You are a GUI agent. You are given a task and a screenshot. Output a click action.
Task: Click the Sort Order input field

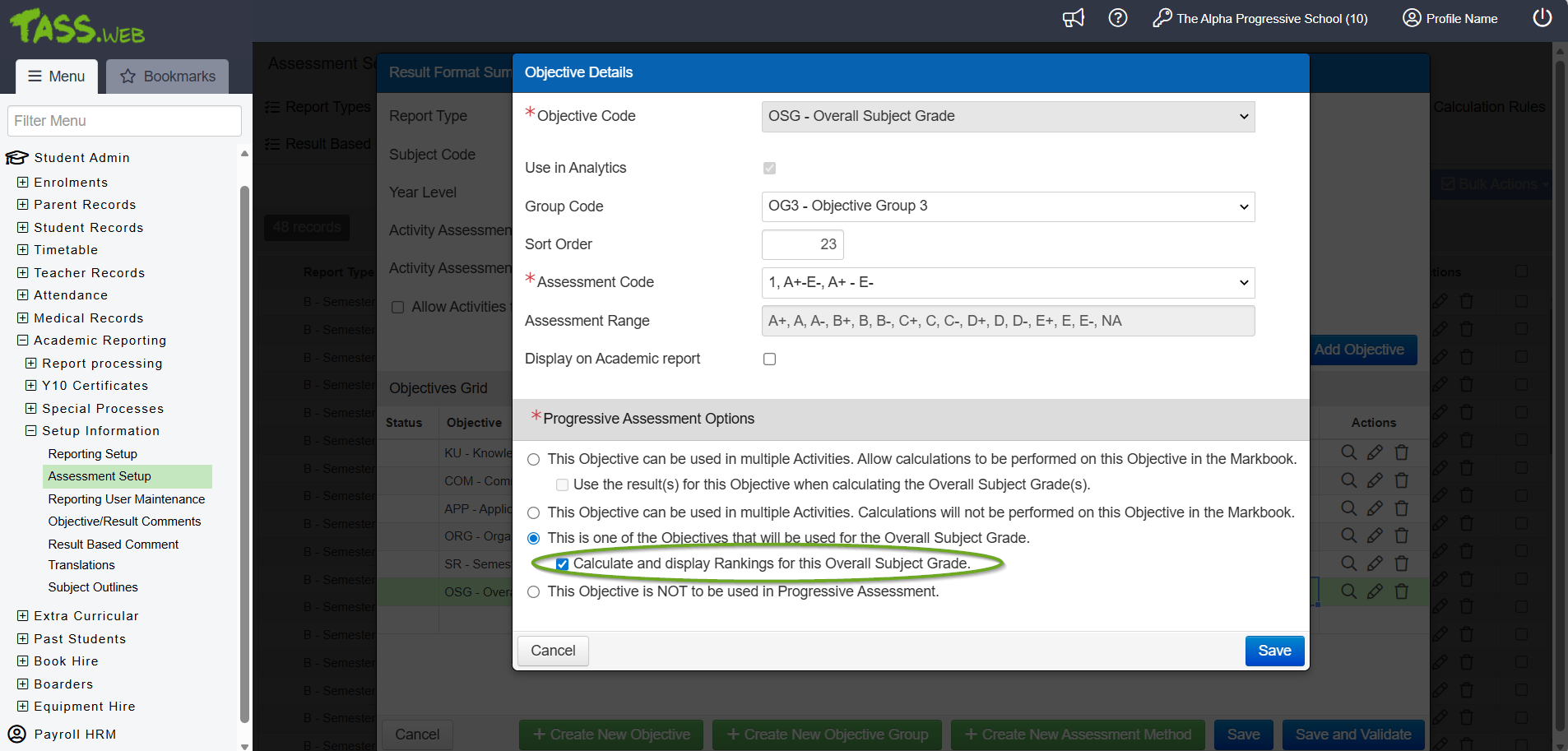[x=802, y=245]
